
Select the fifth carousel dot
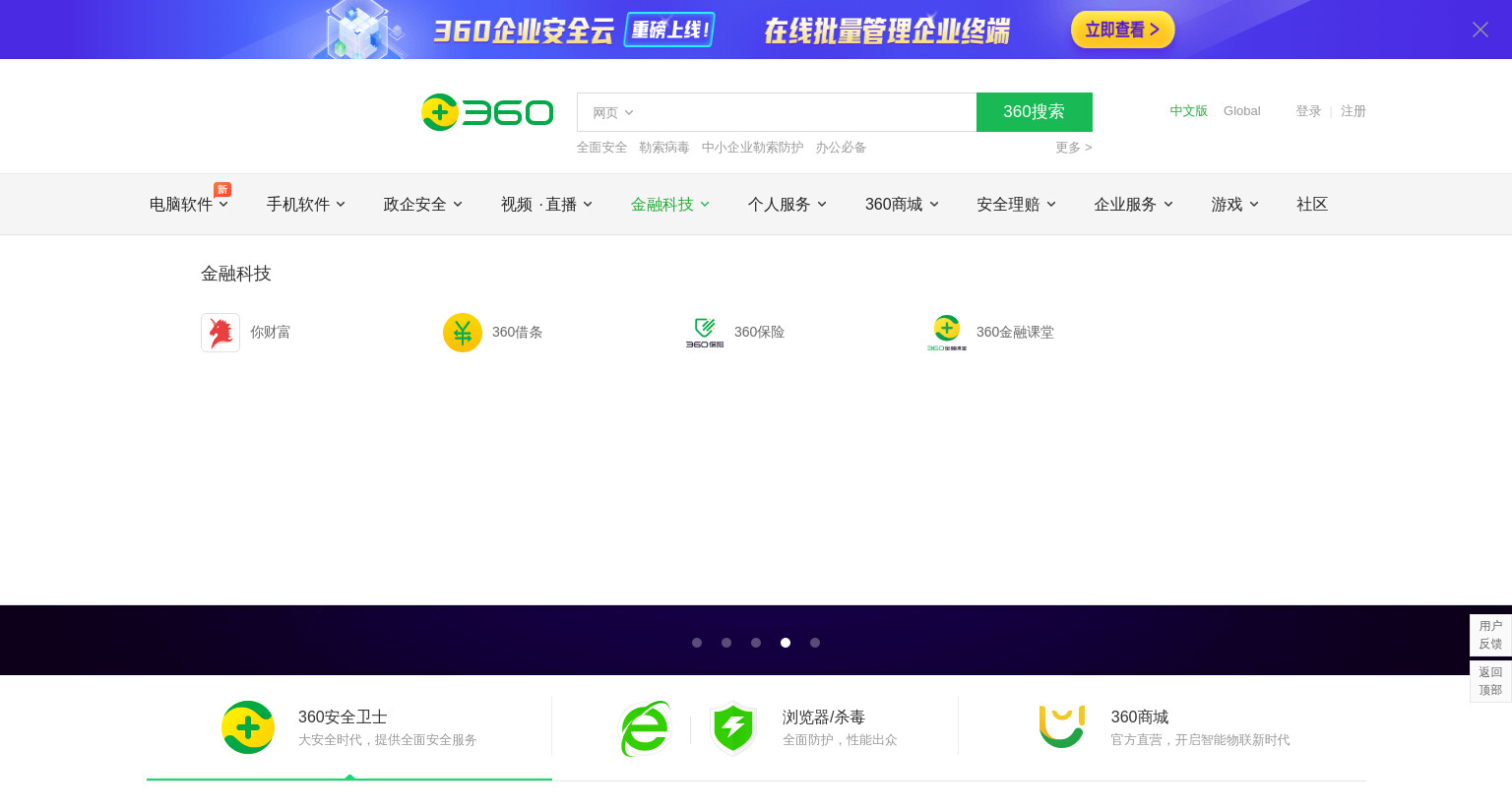(x=815, y=643)
